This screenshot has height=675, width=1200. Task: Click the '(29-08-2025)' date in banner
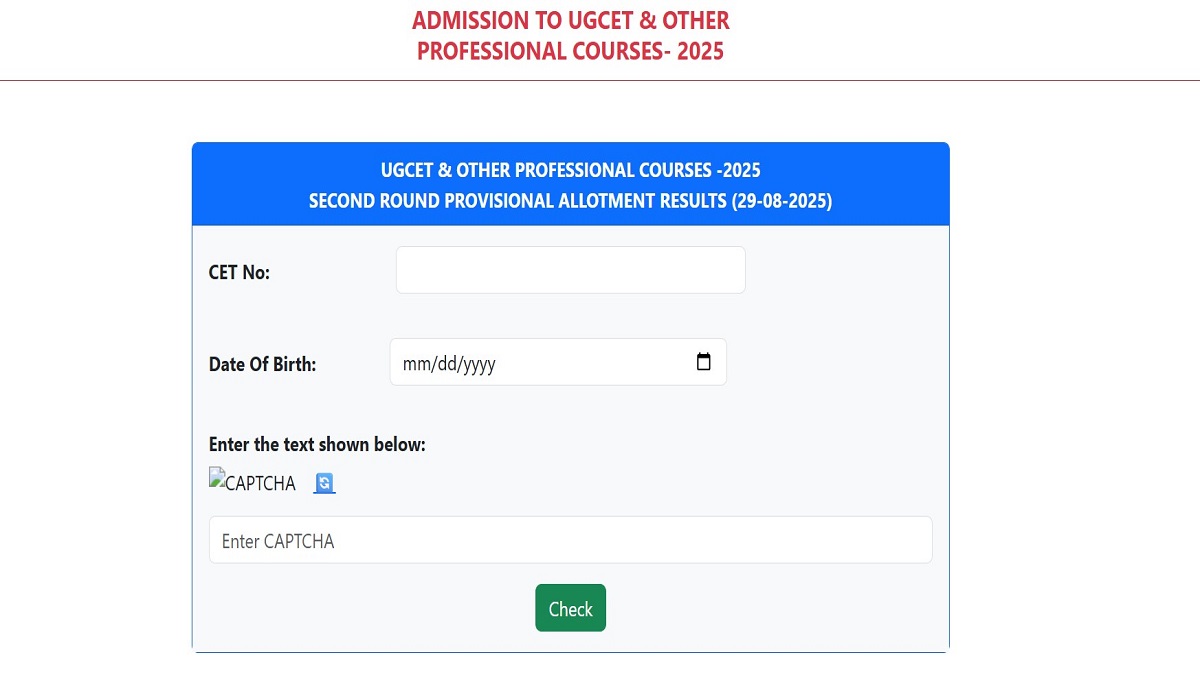pos(781,201)
